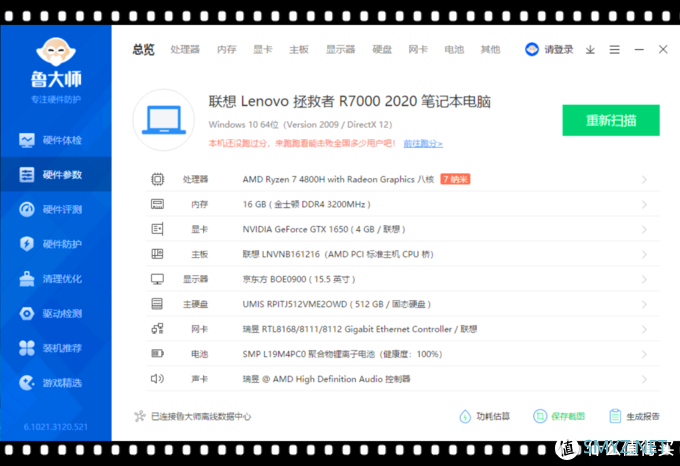Click the laptop device icon
This screenshot has width=680, height=466.
(x=163, y=120)
